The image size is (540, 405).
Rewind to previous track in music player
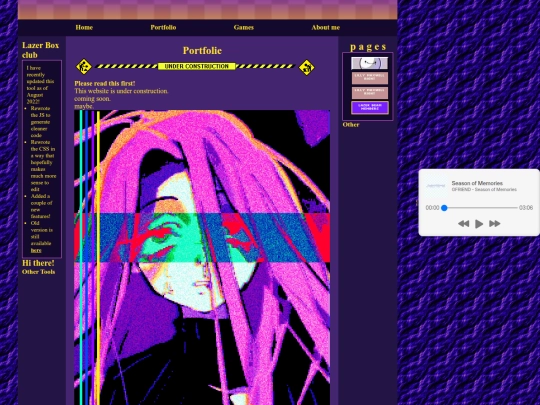(x=464, y=224)
